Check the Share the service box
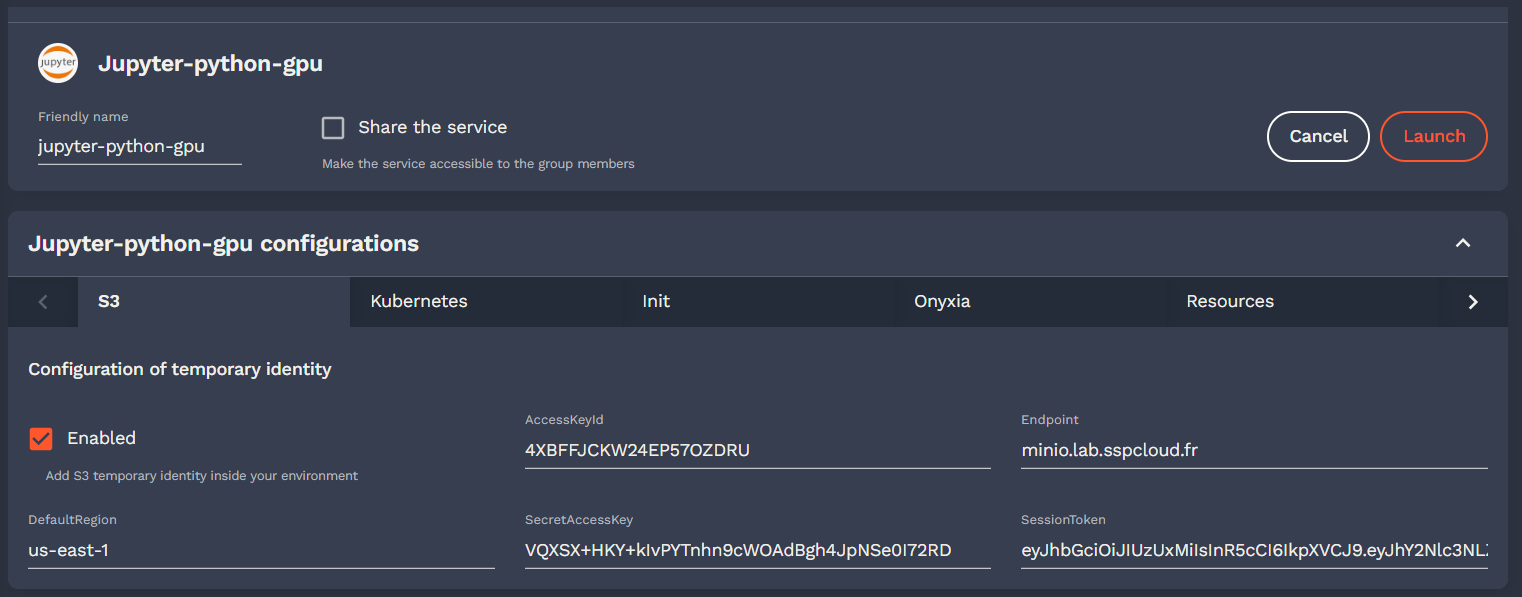 (333, 128)
